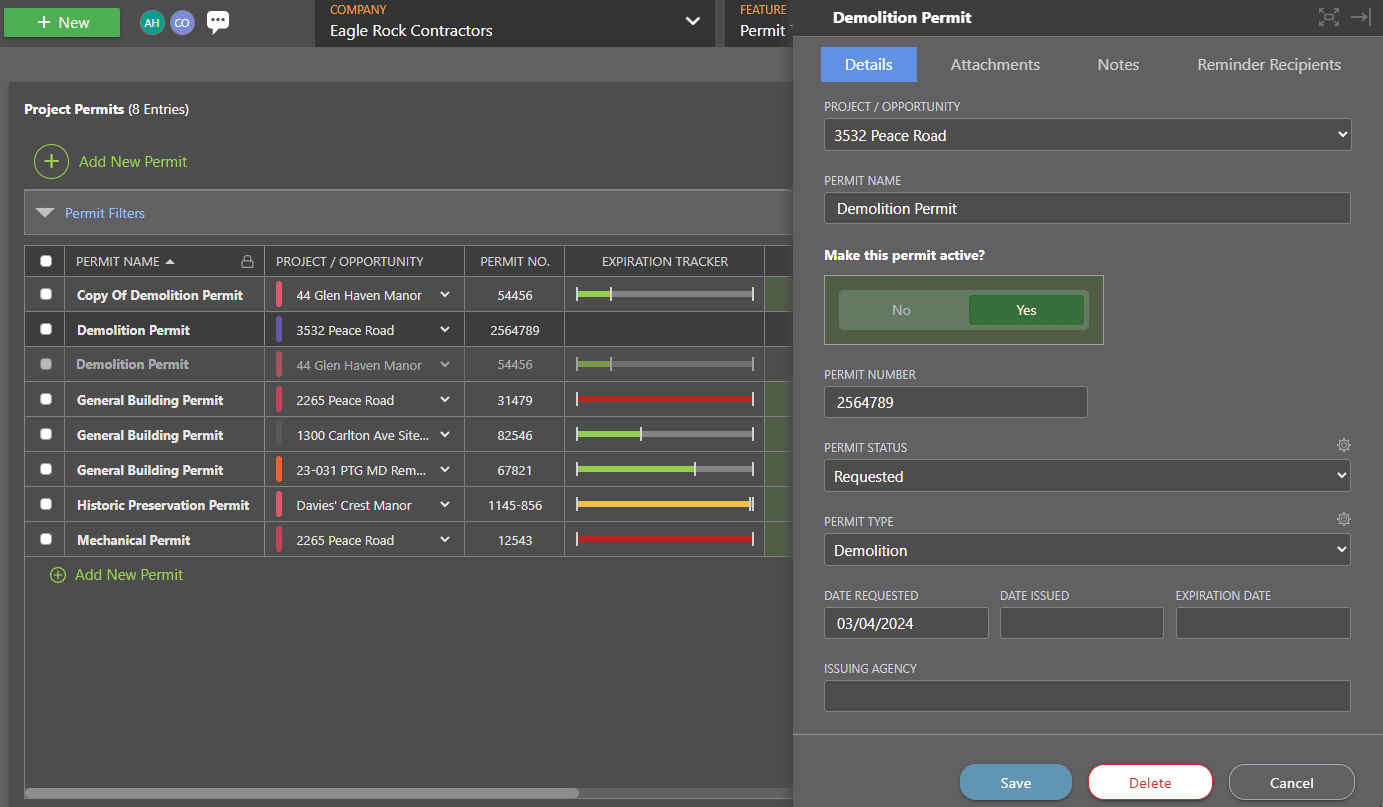Expand the Demolition Permit panel to fullscreen
The width and height of the screenshot is (1383, 807).
point(1328,17)
